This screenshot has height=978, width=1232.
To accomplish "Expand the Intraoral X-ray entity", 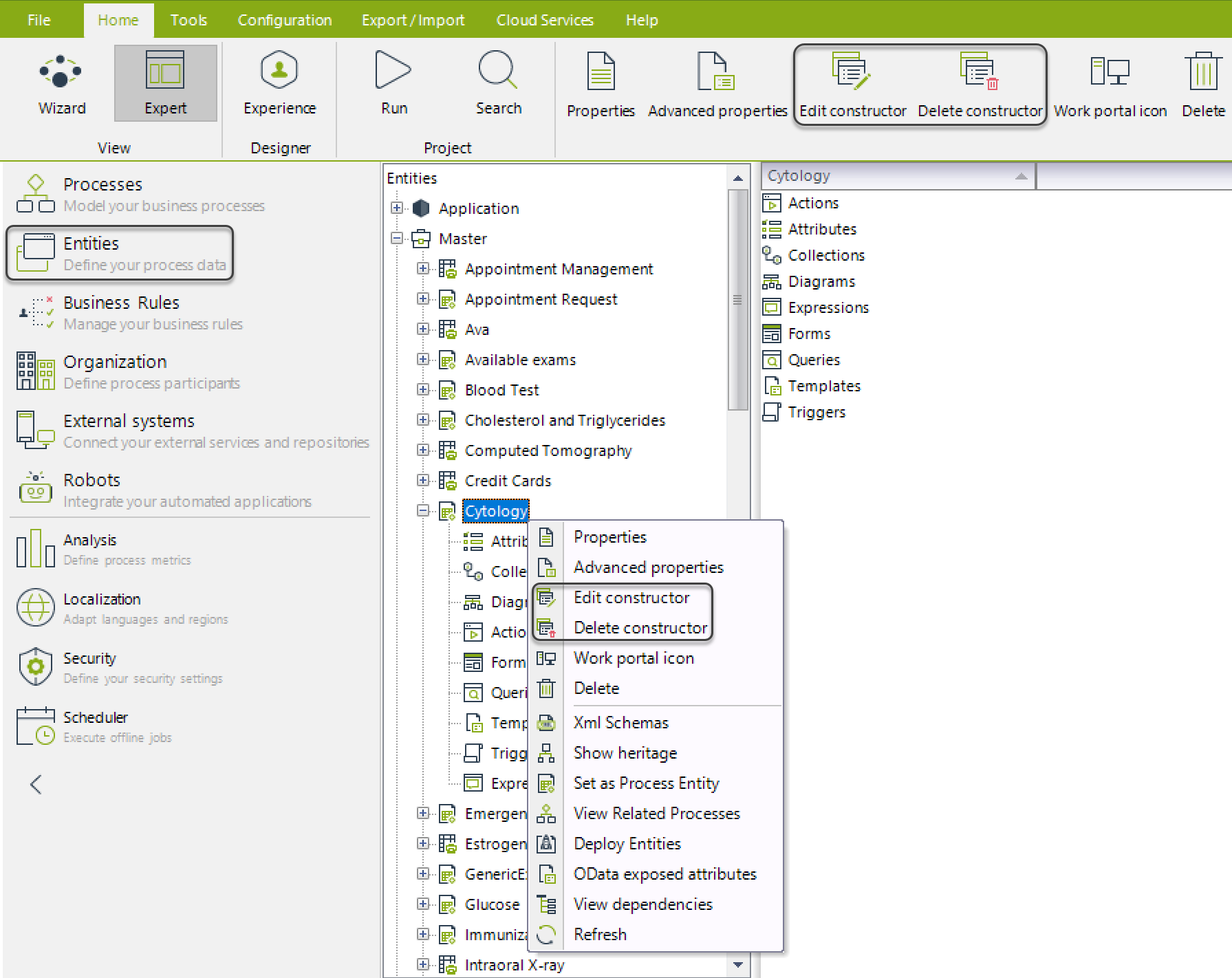I will pos(423,964).
